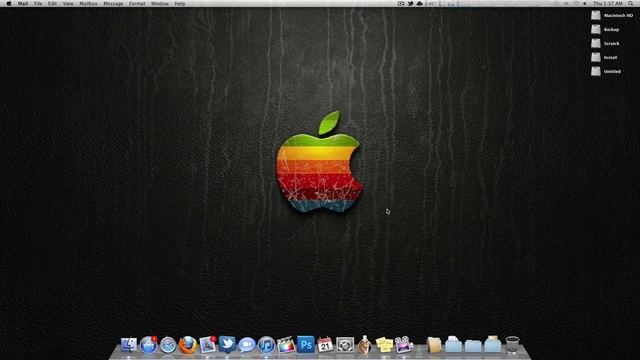Click the film reel photo Dock icon
Screen dimensions: 640x360
[x=404, y=345]
